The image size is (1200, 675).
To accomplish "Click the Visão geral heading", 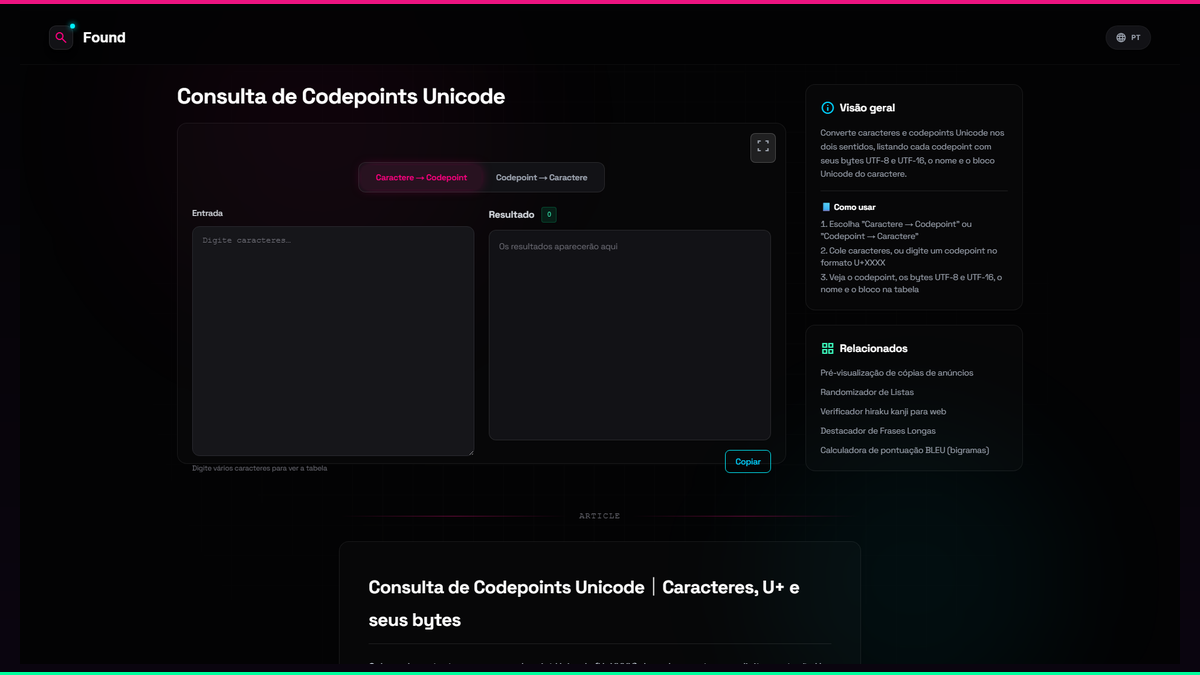I will (867, 108).
